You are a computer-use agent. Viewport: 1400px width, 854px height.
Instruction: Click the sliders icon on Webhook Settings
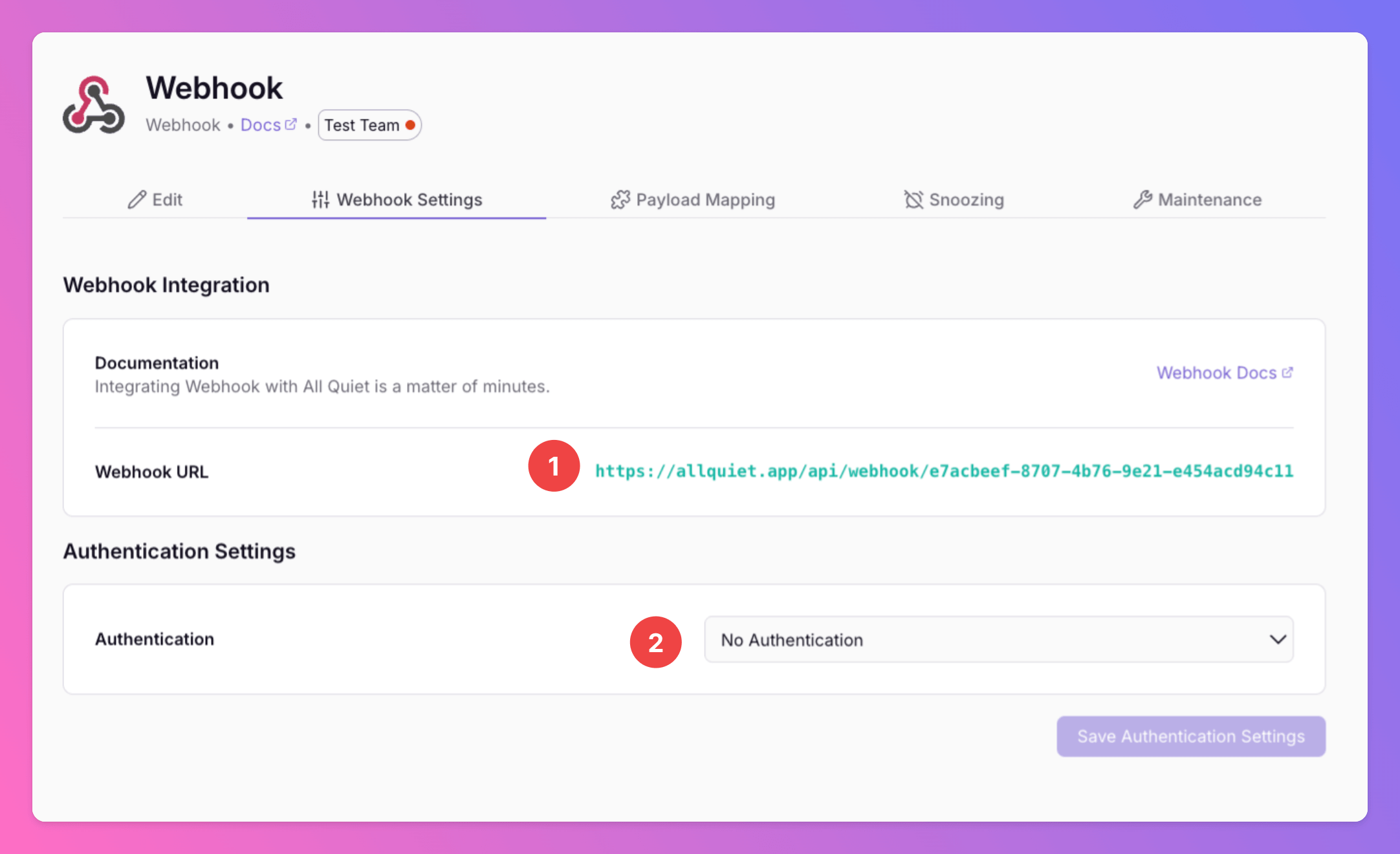[x=320, y=200]
